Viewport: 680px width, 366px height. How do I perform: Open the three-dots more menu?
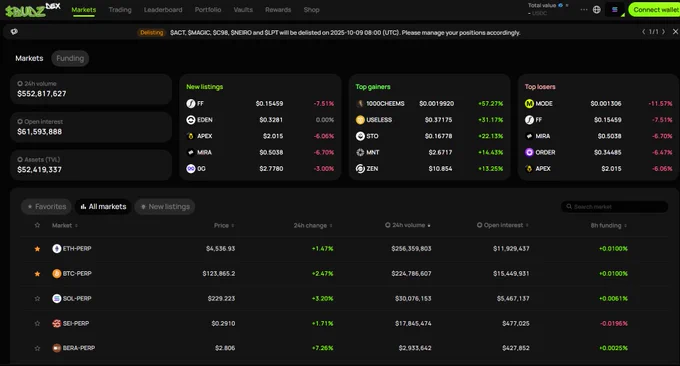pyautogui.click(x=584, y=10)
